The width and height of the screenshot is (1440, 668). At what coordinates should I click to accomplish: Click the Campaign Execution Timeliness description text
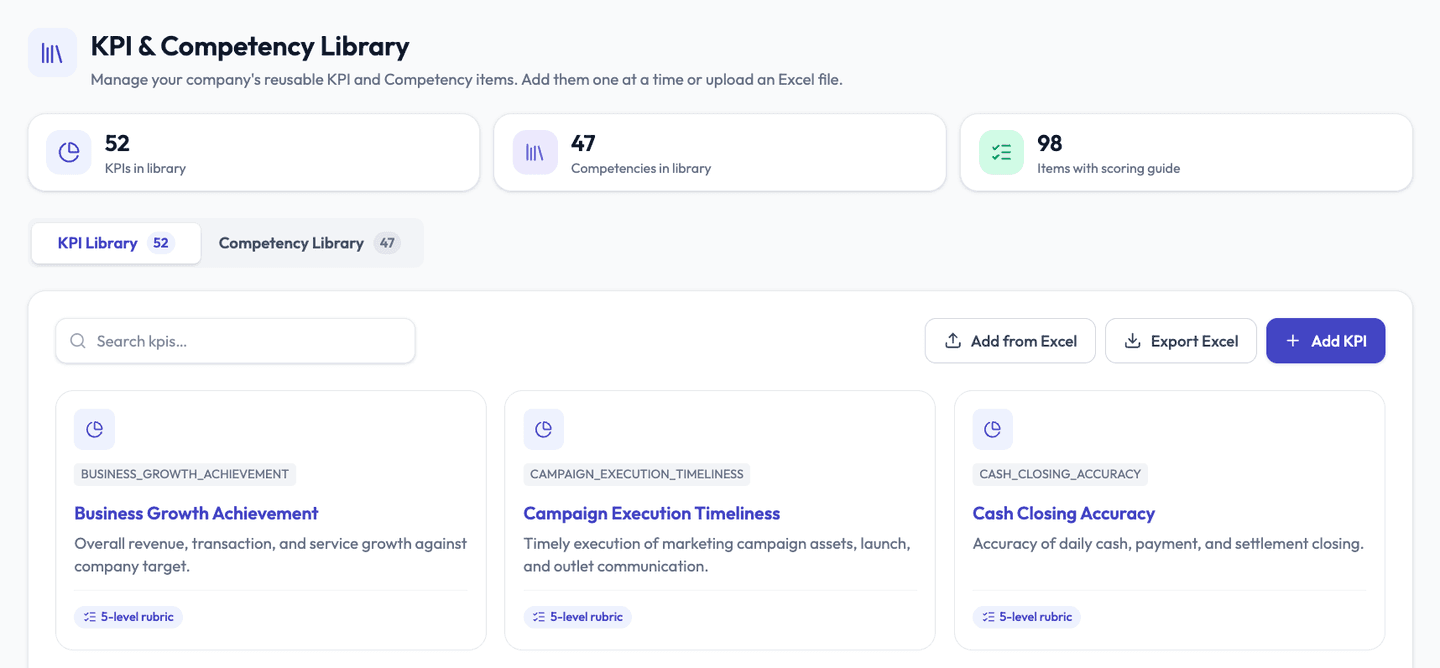(x=717, y=555)
